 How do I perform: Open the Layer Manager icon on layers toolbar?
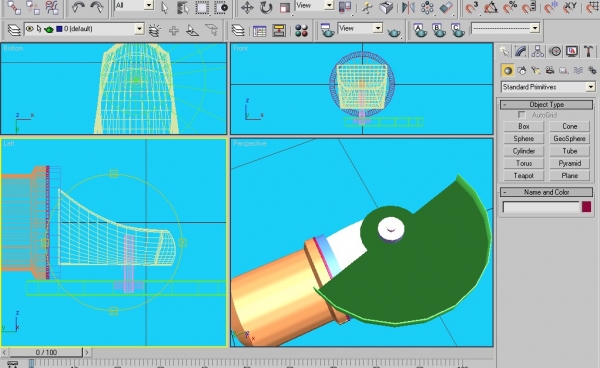click(14, 30)
